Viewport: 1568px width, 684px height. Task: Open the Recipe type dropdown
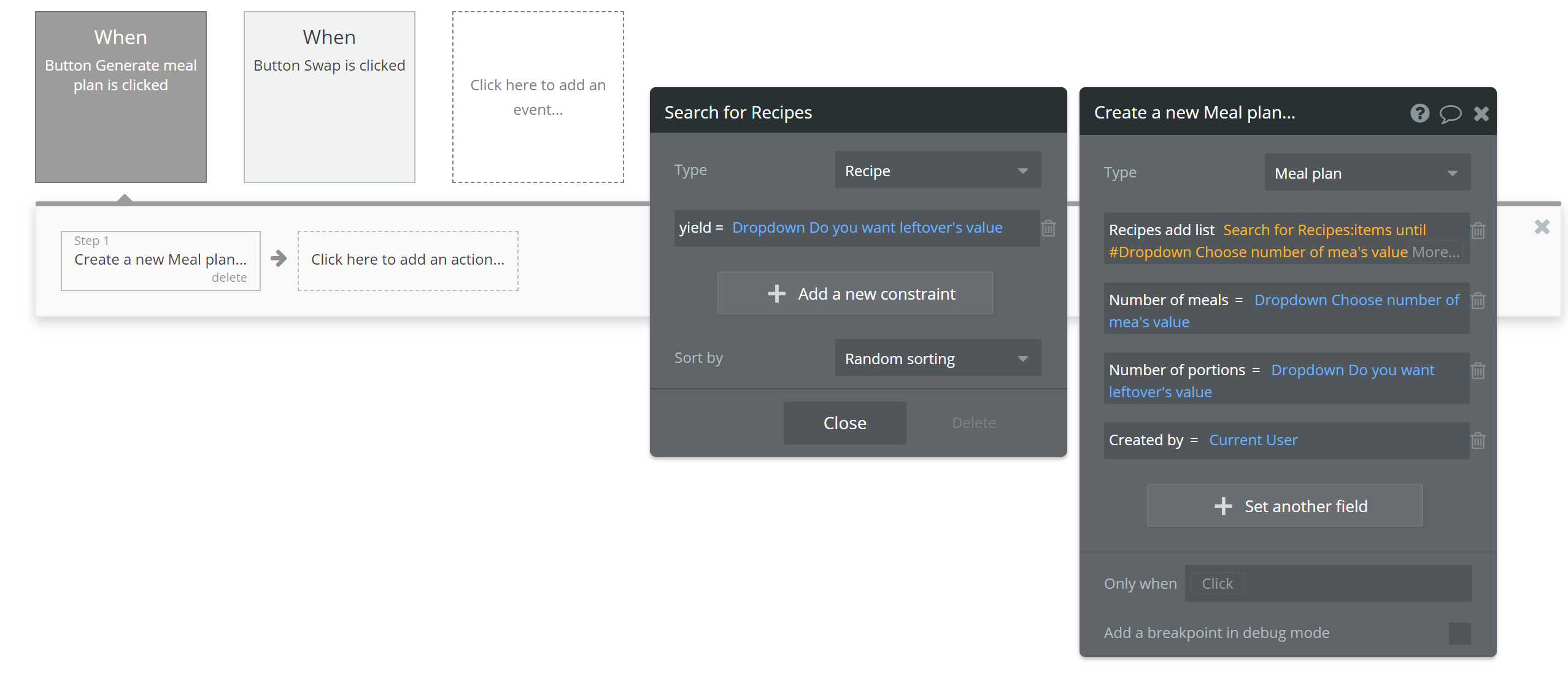(x=938, y=171)
